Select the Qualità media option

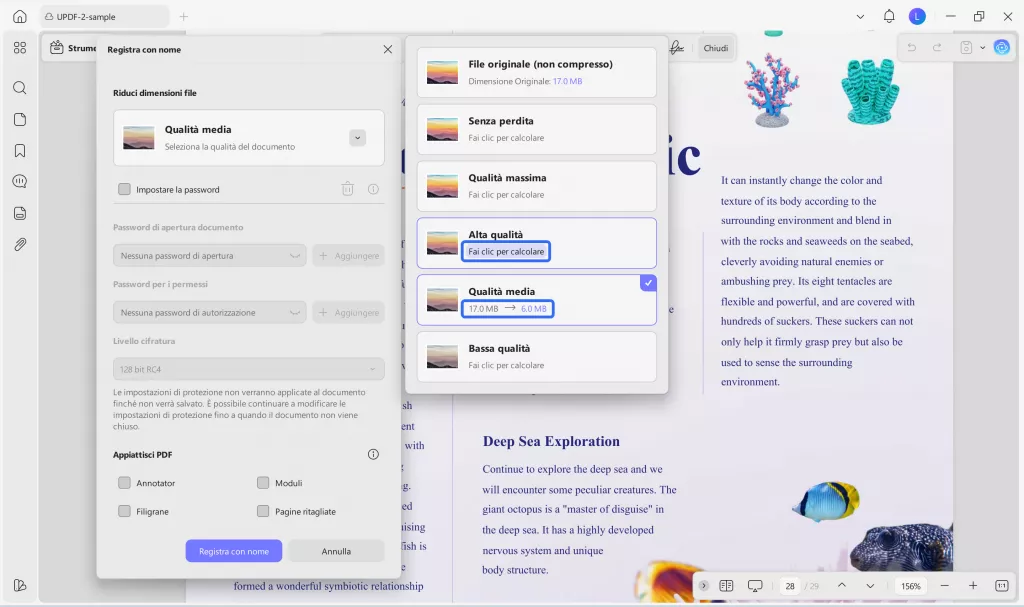pos(537,300)
